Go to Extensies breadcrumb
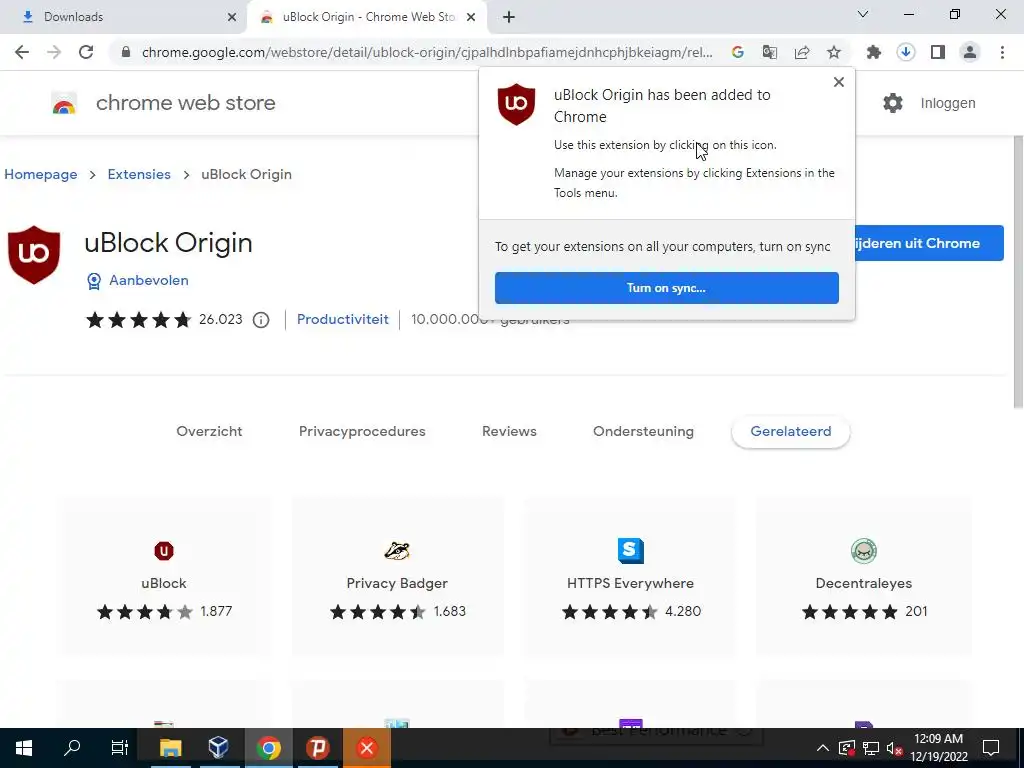Viewport: 1024px width, 768px height. coord(139,174)
